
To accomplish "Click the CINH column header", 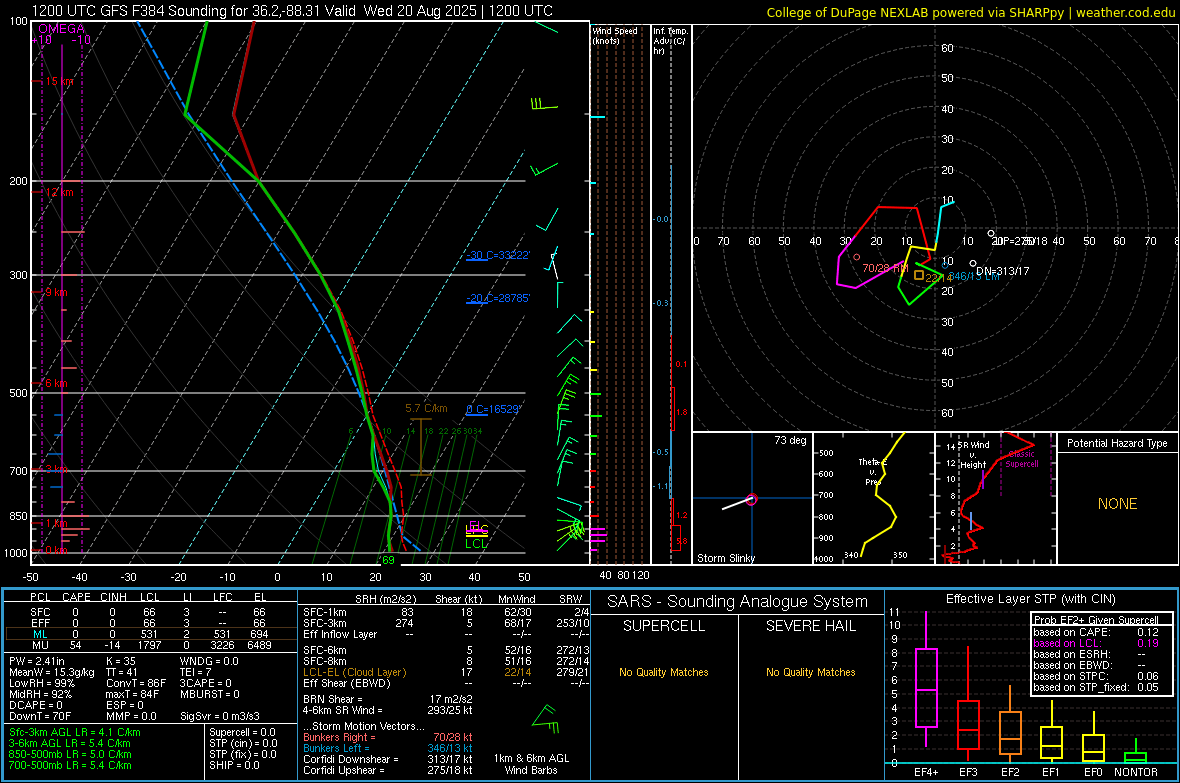I will (114, 597).
